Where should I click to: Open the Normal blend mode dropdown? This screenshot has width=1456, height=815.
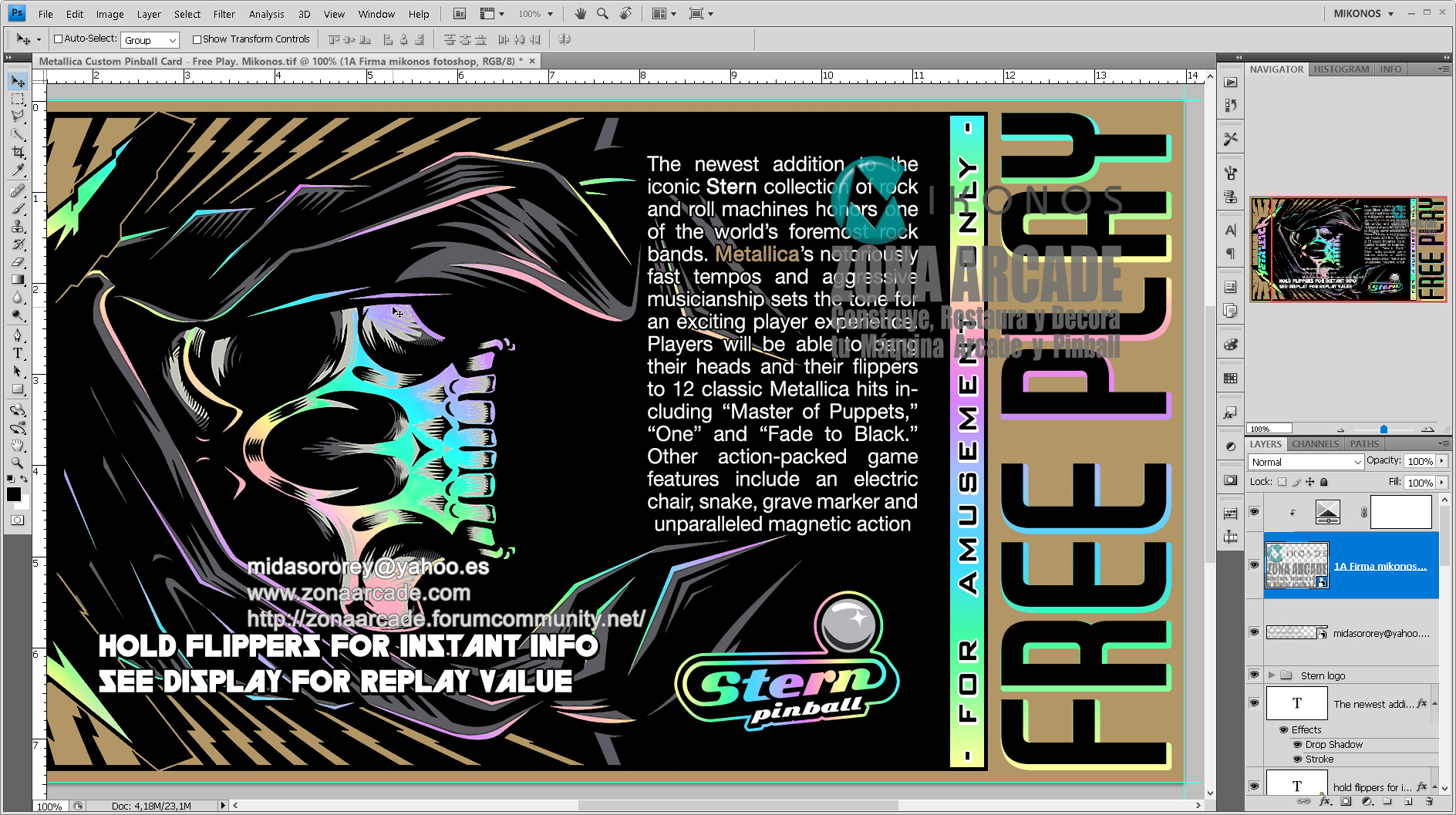1306,462
